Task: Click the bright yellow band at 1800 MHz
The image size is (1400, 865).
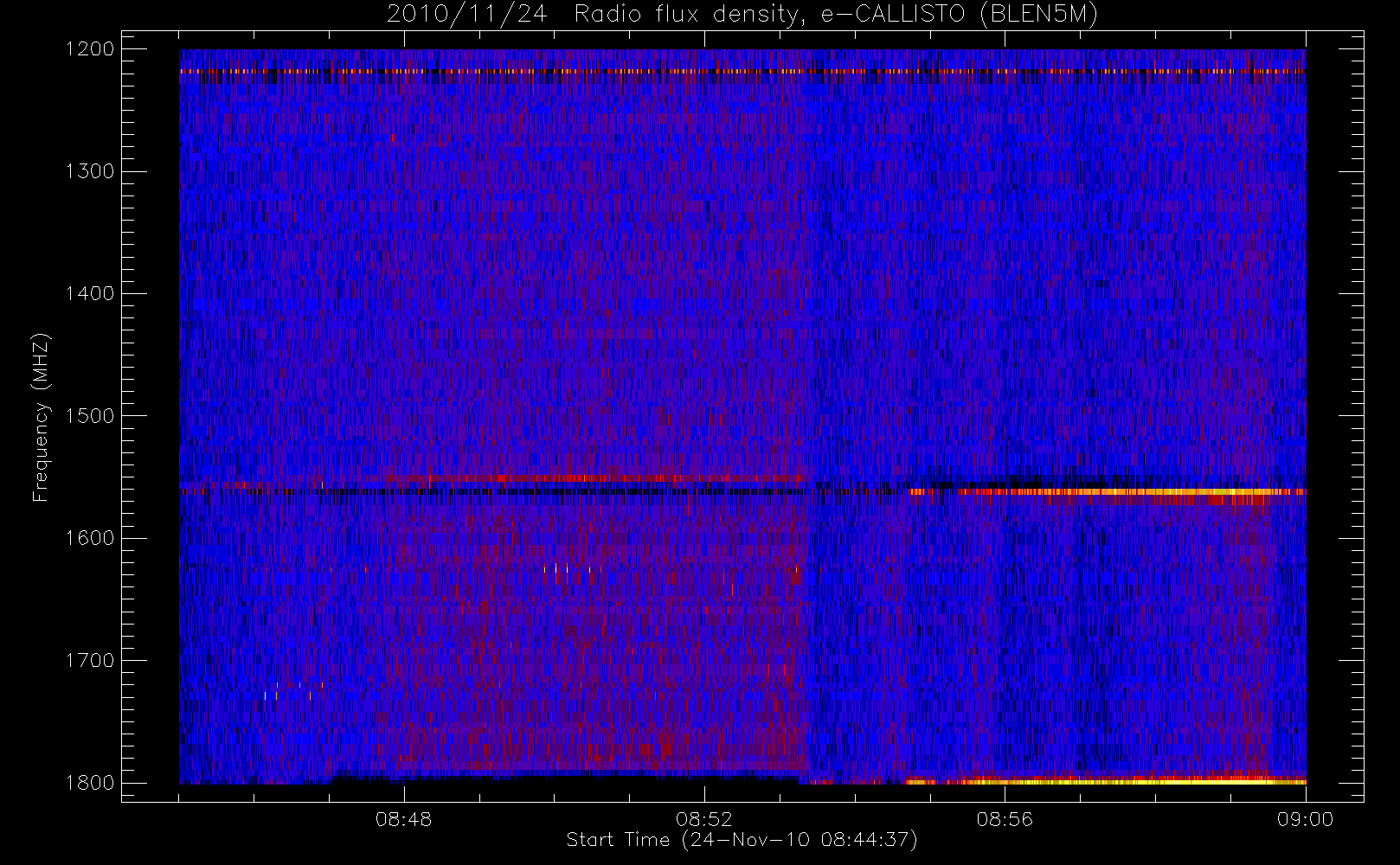Action: coord(1105,781)
